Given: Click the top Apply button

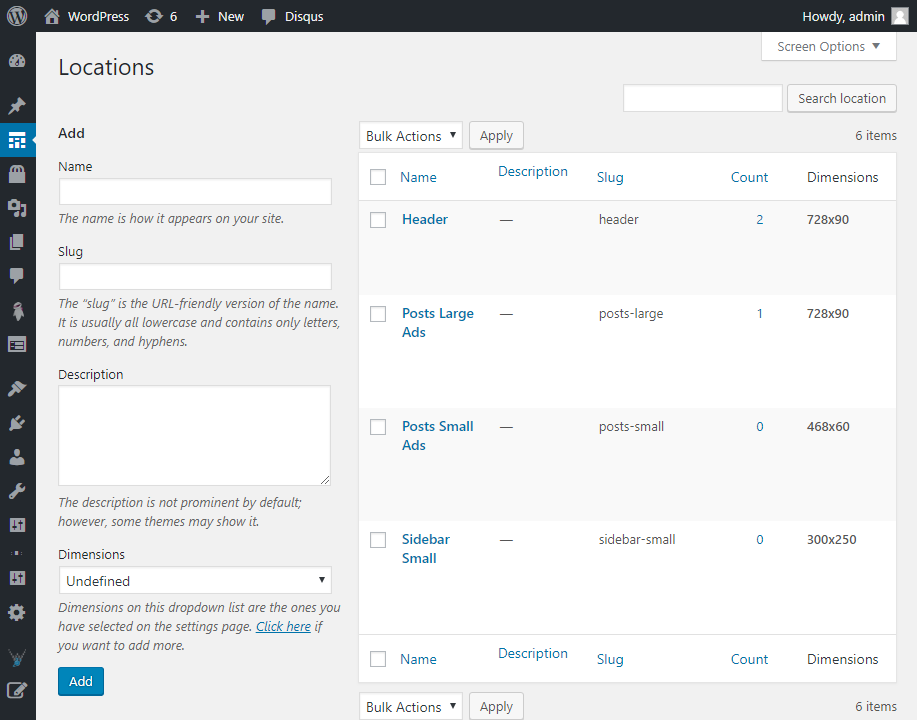Looking at the screenshot, I should point(496,136).
